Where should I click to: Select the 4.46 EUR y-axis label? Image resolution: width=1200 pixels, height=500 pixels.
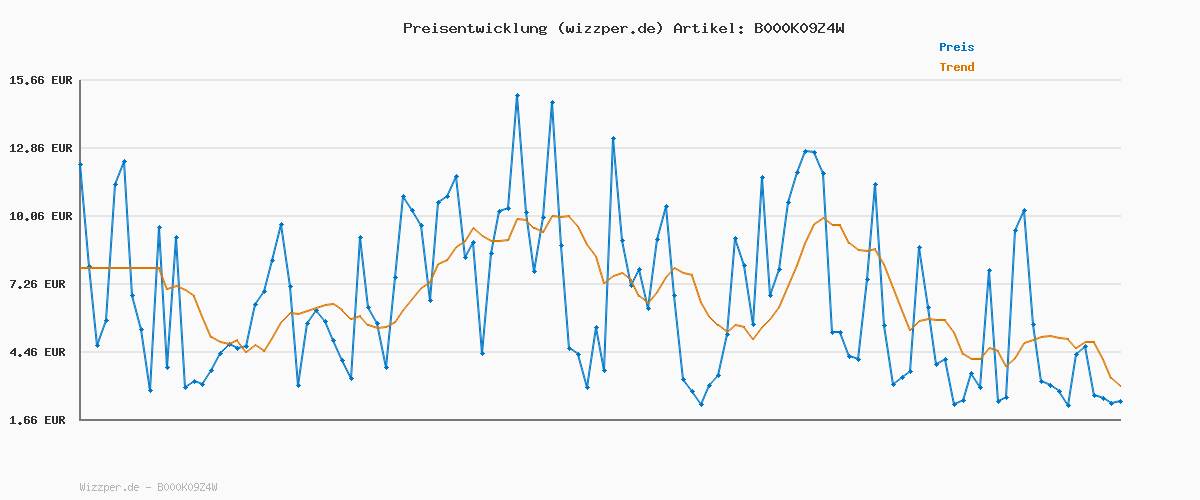[x=40, y=352]
